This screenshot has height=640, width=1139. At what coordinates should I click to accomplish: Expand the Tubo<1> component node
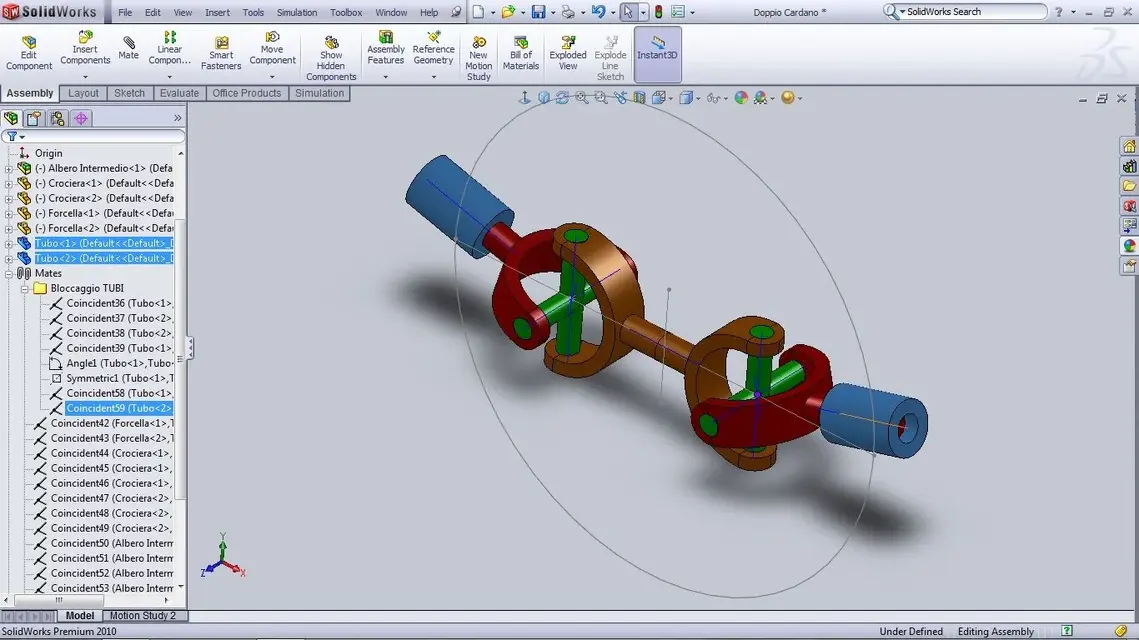[9, 243]
